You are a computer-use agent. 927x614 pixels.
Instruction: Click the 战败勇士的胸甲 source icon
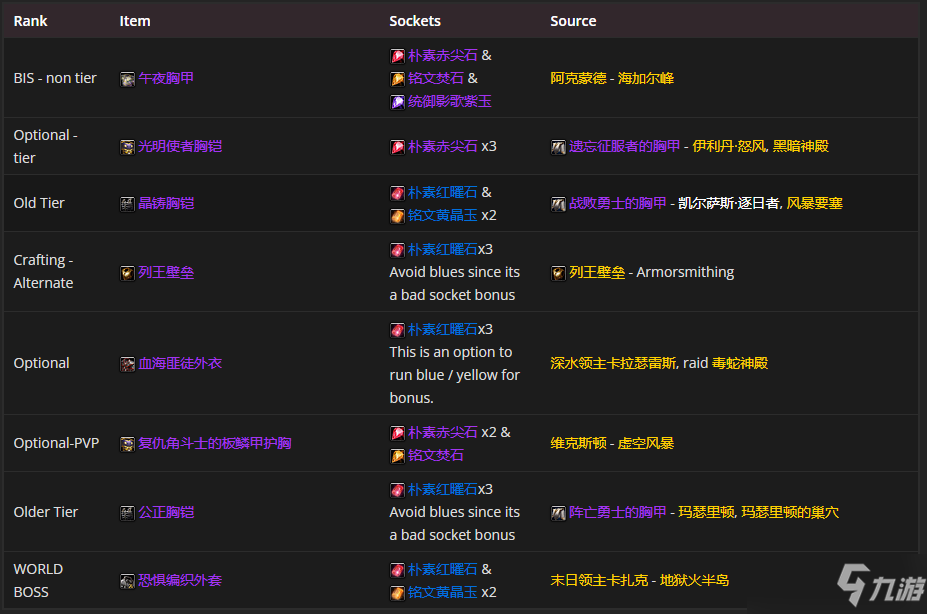click(558, 203)
